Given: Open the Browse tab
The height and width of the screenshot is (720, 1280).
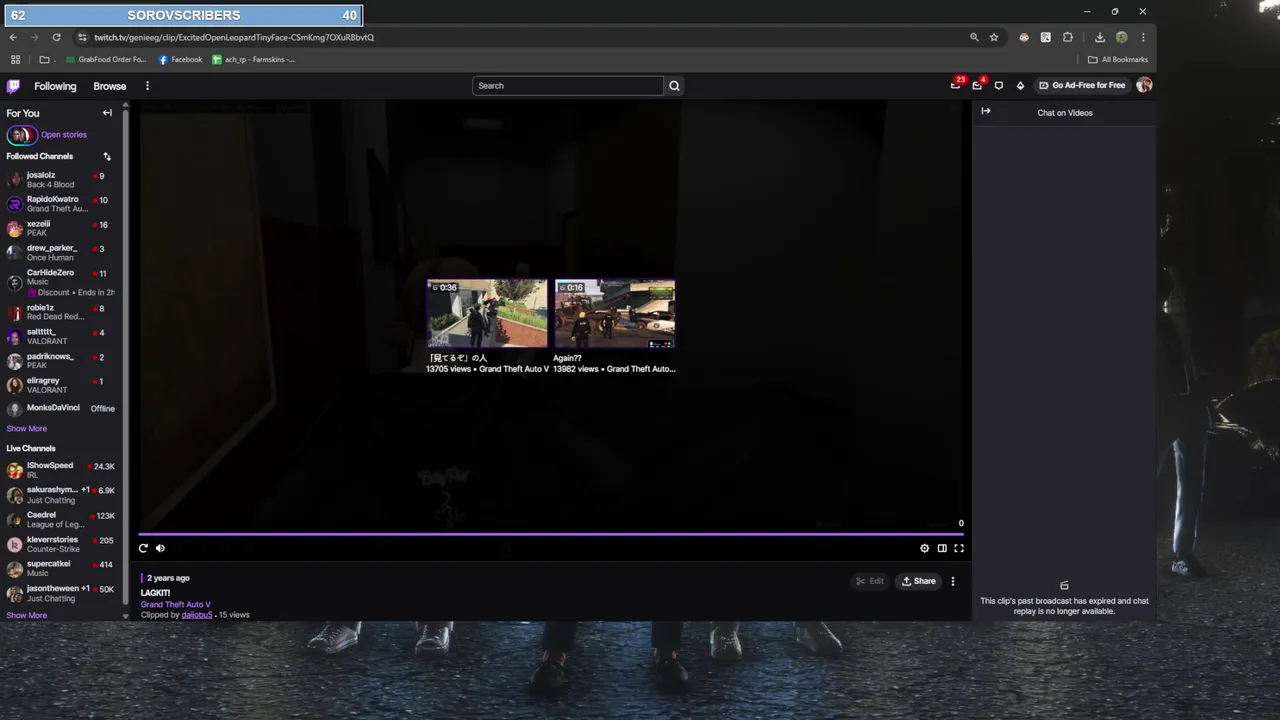Looking at the screenshot, I should [x=110, y=86].
